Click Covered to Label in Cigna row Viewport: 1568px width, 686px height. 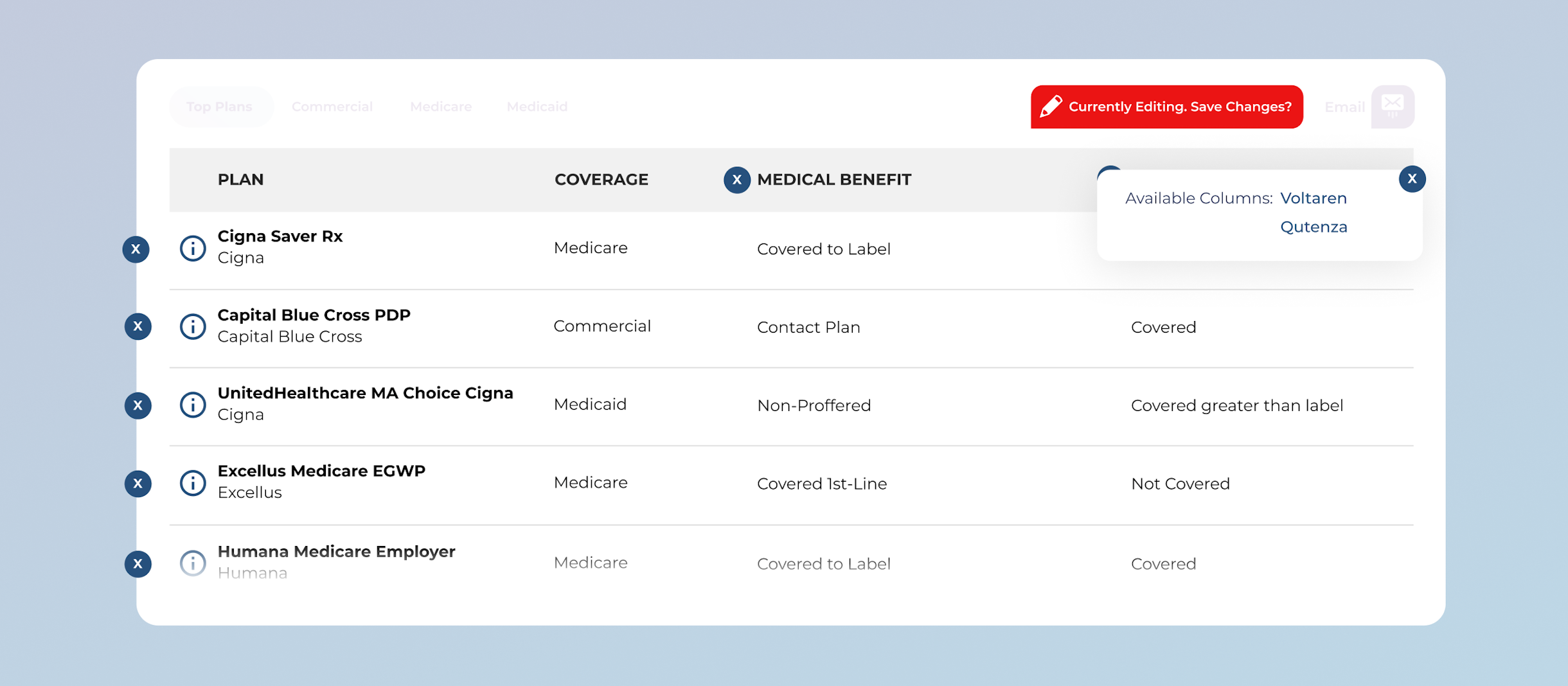tap(824, 249)
